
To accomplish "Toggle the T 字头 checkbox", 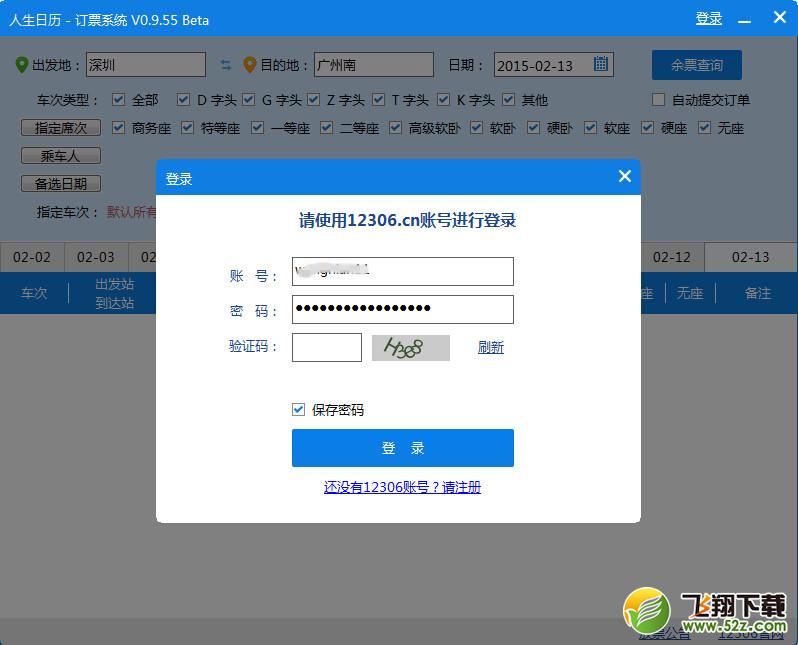I will [x=378, y=99].
